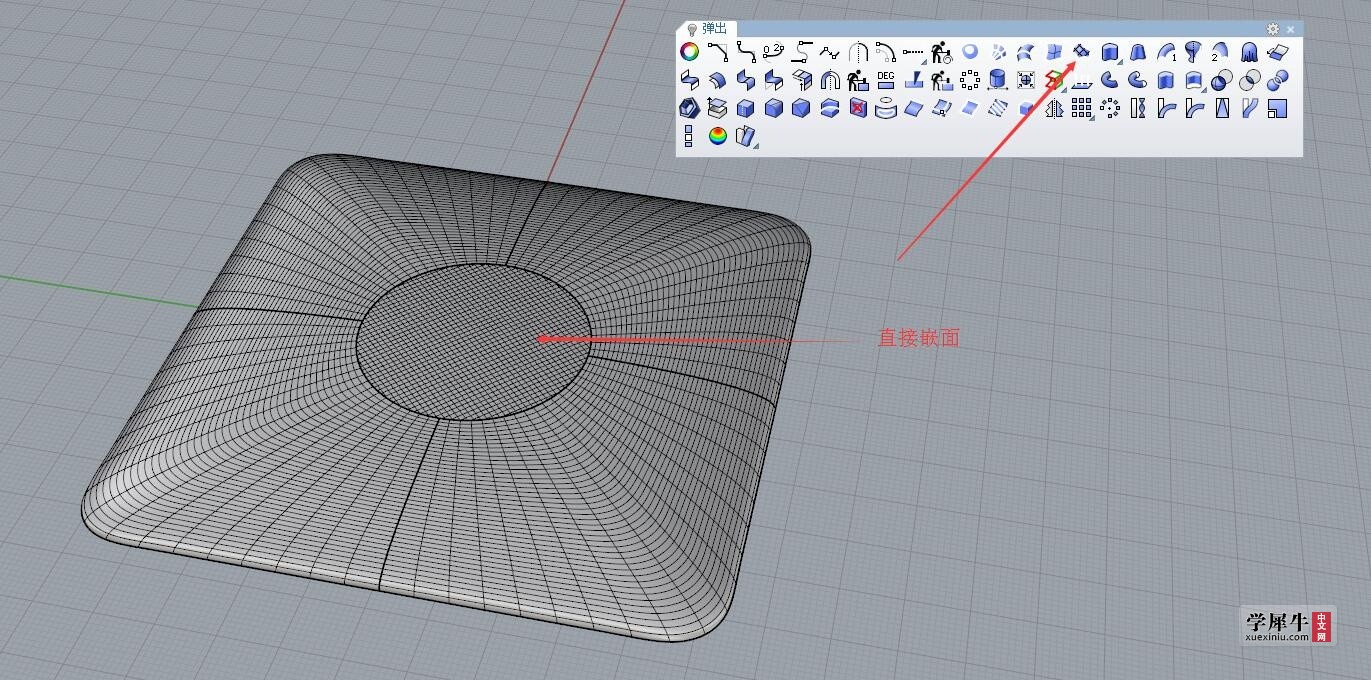The width and height of the screenshot is (1371, 680).
Task: Click the rainbow sphere analysis icon
Action: point(717,135)
